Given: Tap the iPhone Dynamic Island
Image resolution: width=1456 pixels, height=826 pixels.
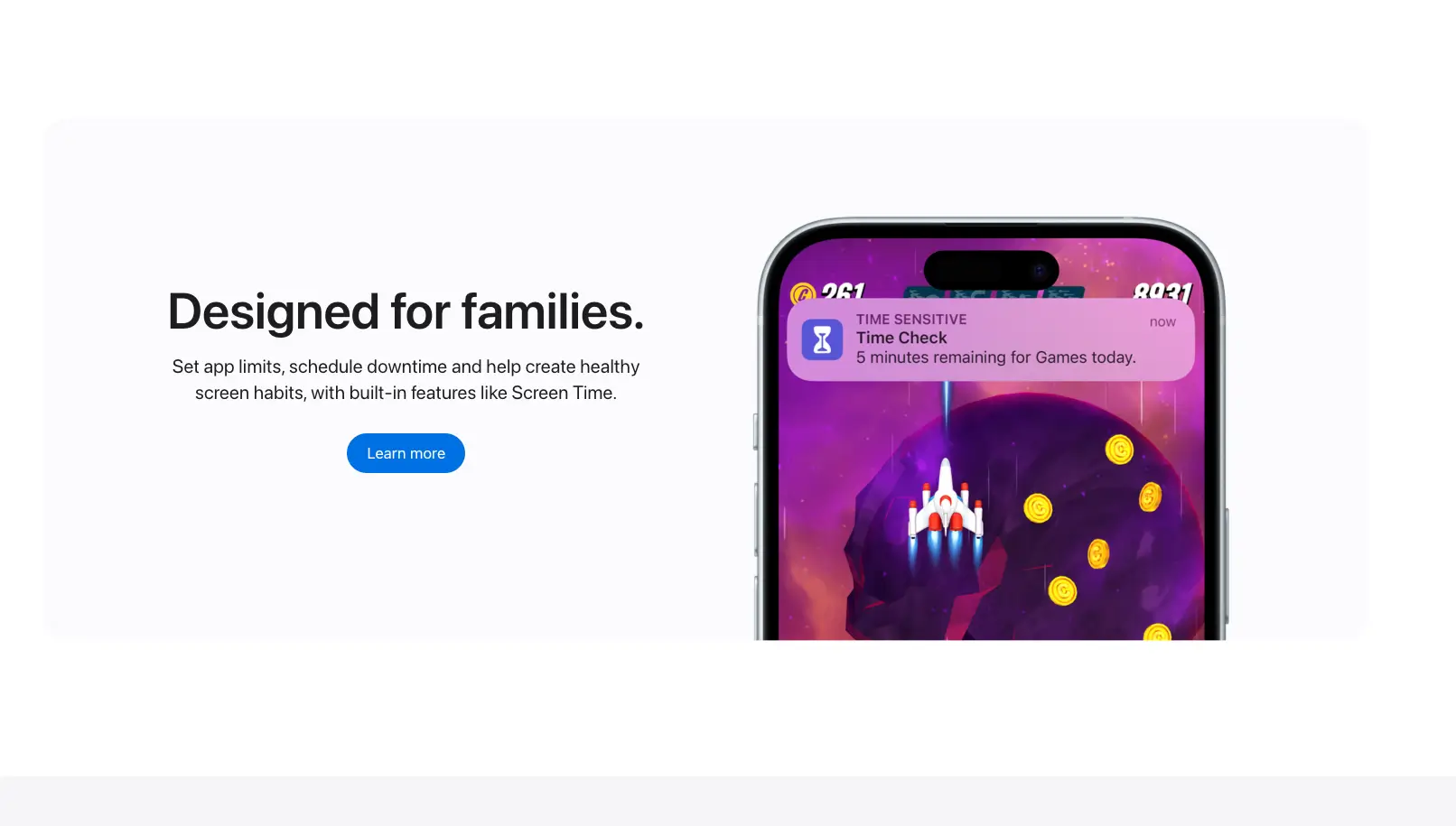Looking at the screenshot, I should [991, 270].
